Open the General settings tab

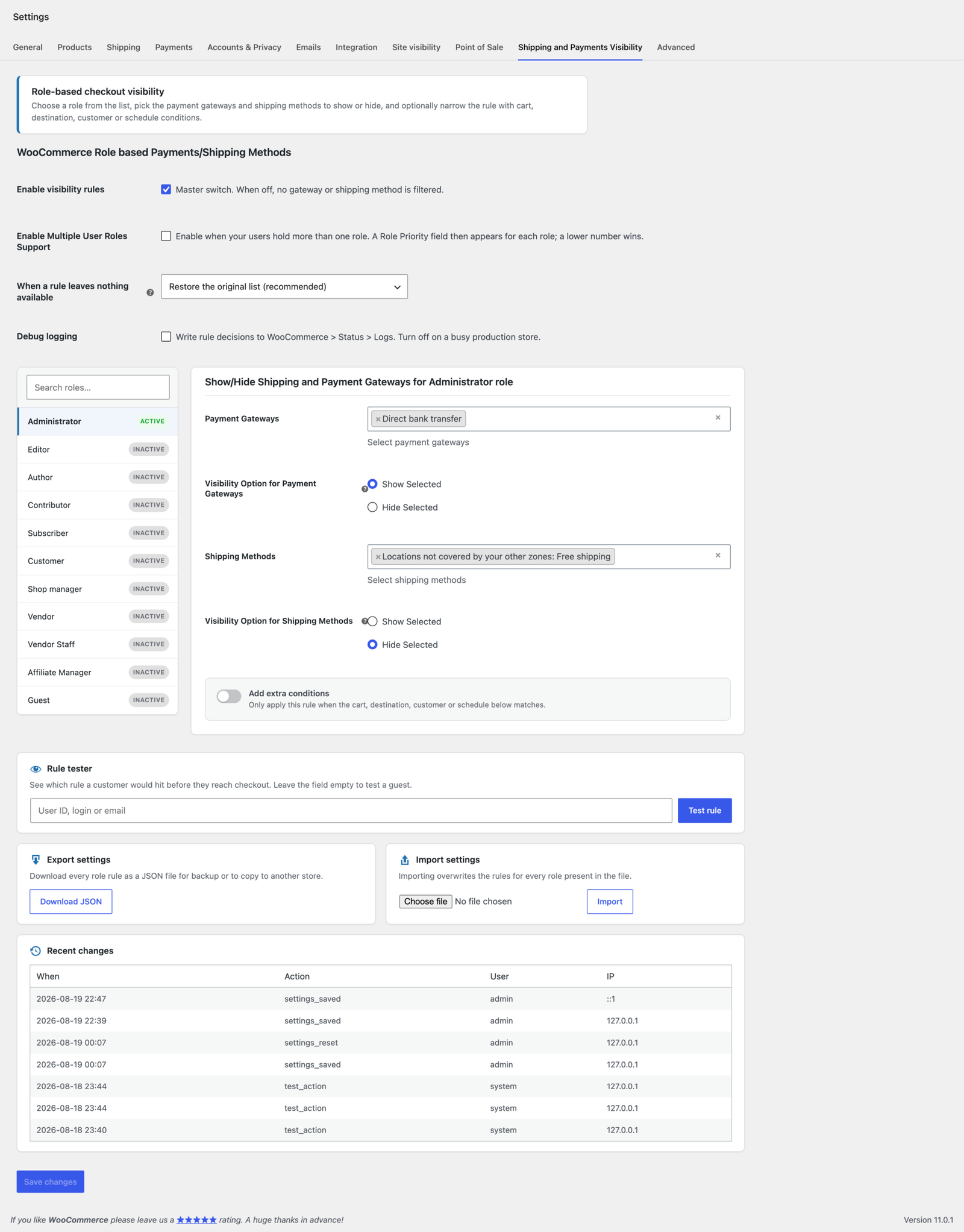[28, 47]
